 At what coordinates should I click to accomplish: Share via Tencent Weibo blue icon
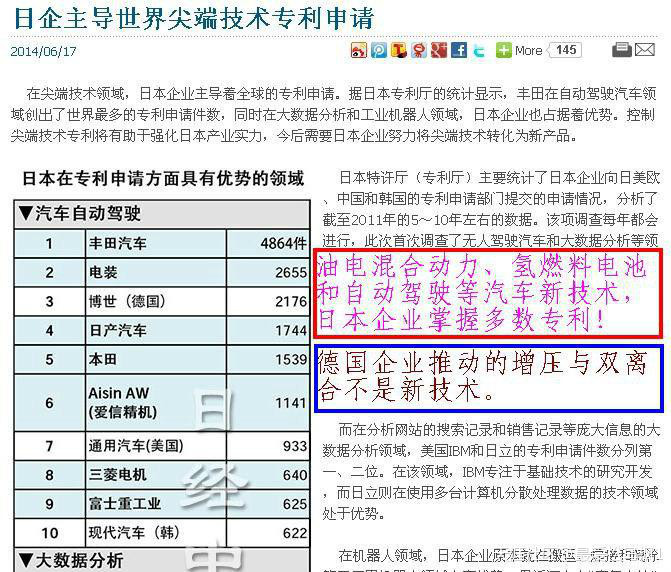pyautogui.click(x=378, y=50)
